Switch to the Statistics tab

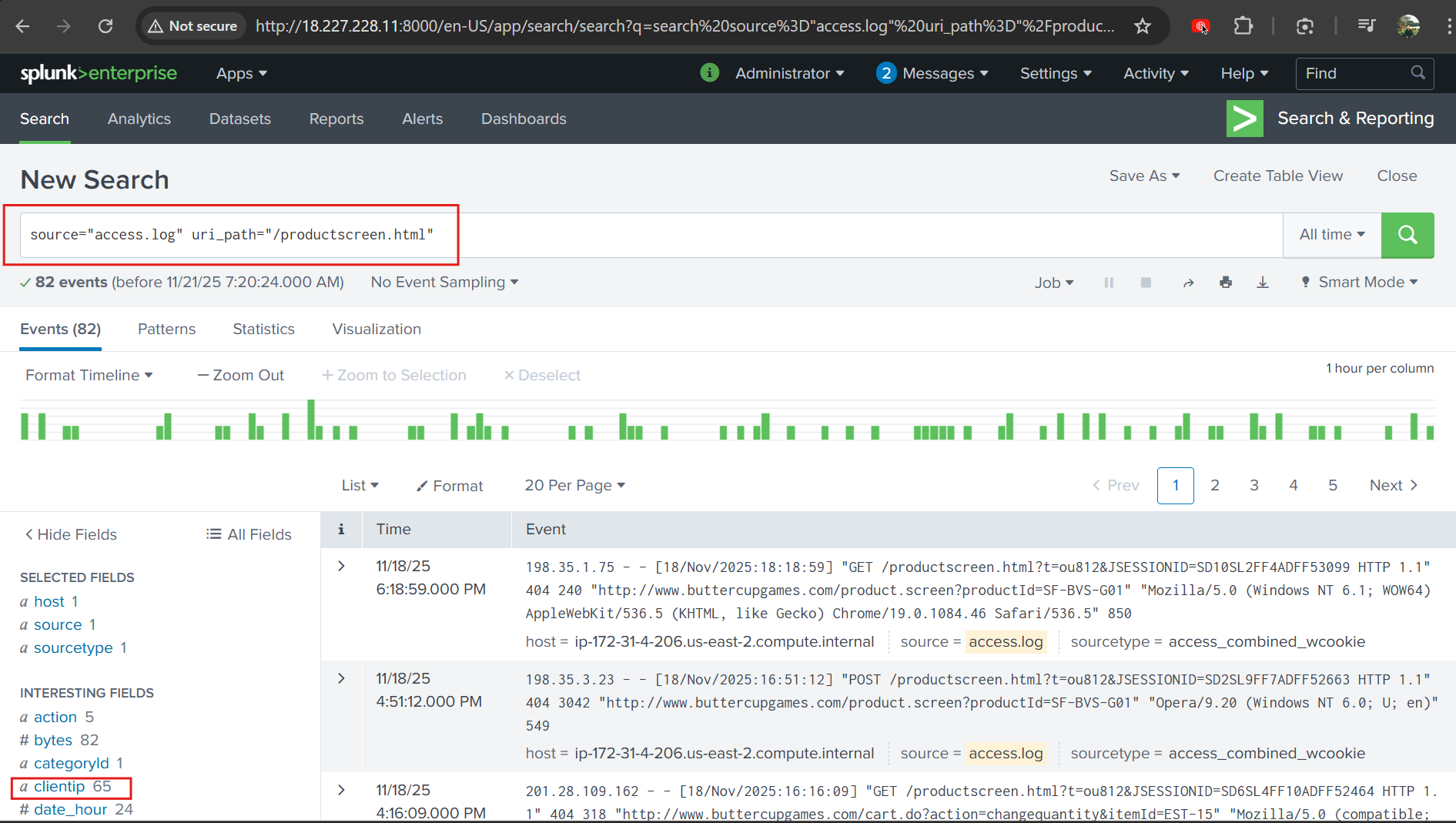point(263,329)
